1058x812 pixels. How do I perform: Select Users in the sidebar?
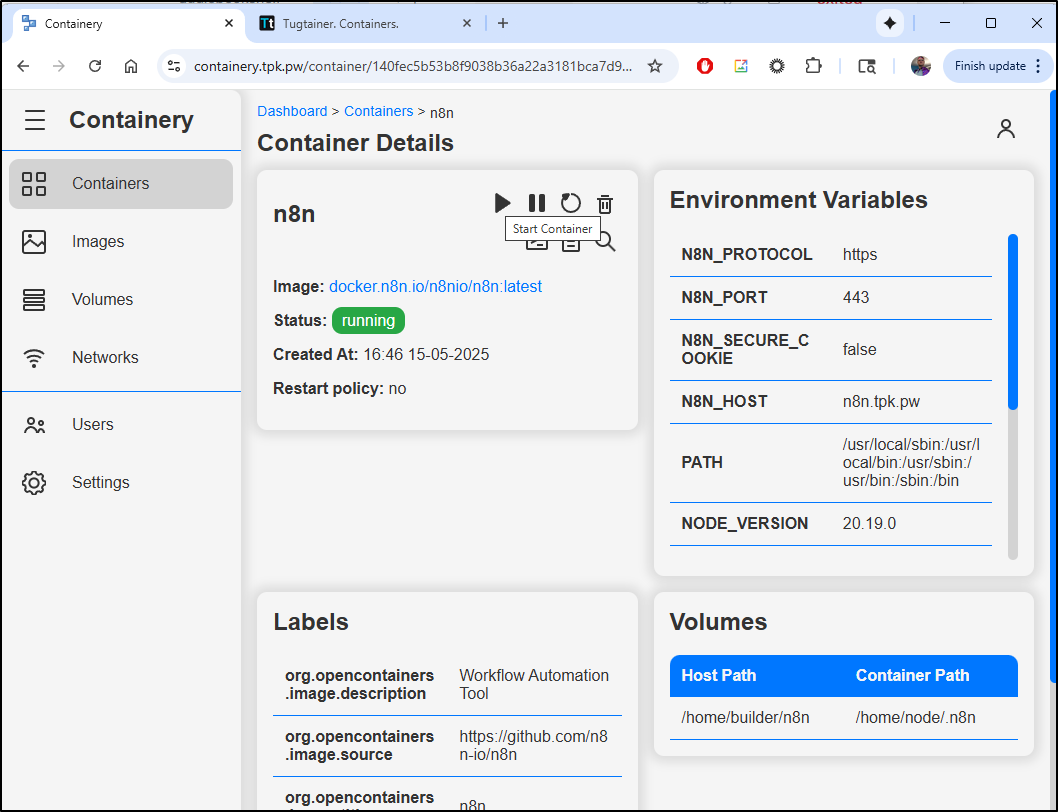point(92,424)
